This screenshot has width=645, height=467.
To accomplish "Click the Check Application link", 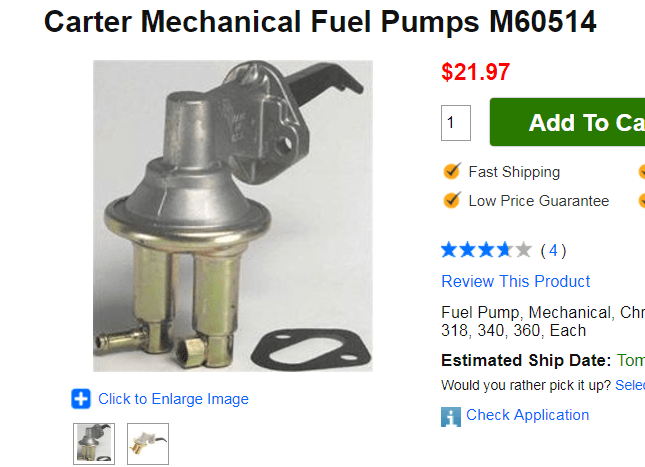I will pyautogui.click(x=527, y=415).
